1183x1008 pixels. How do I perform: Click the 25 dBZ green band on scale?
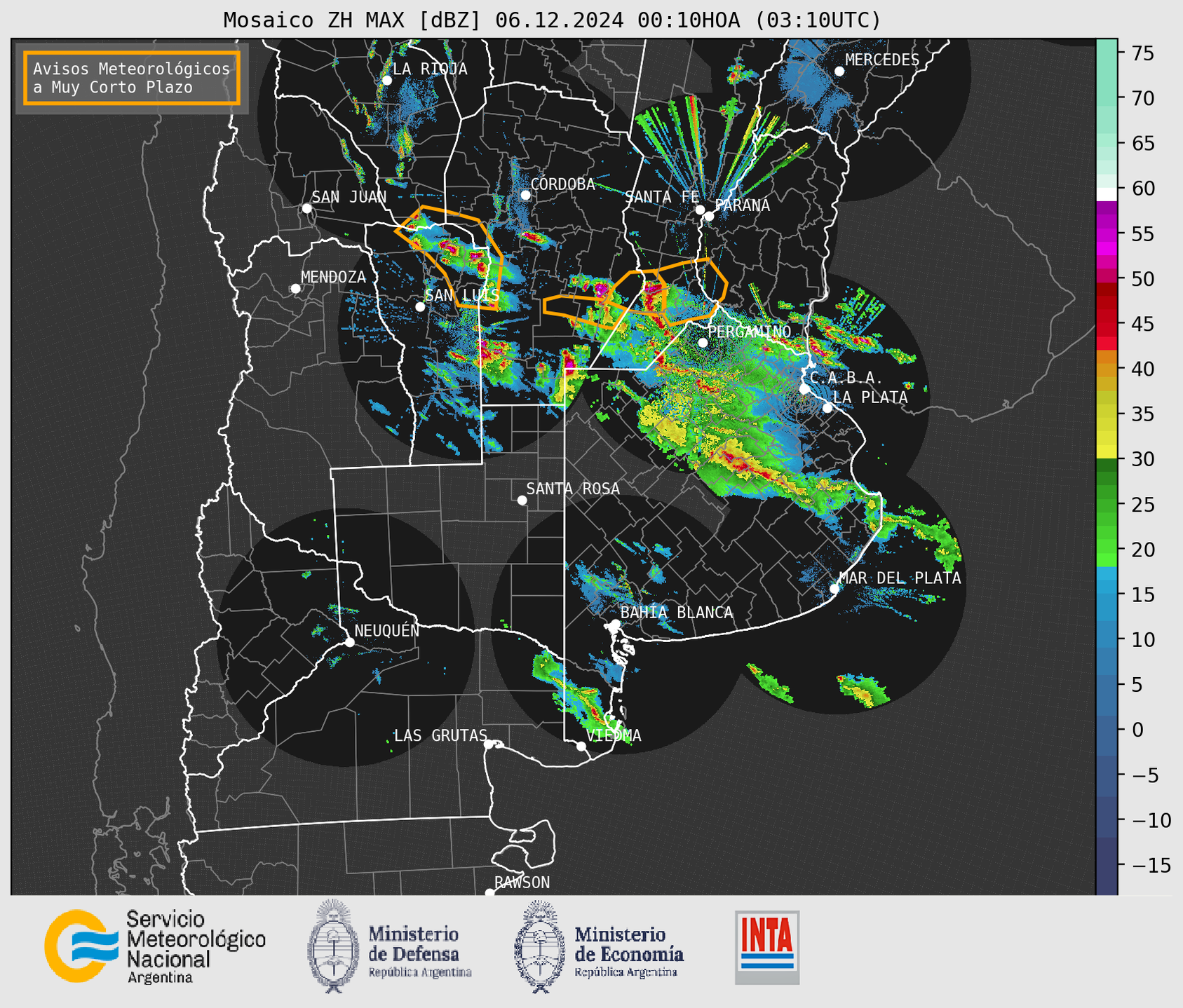[1107, 505]
